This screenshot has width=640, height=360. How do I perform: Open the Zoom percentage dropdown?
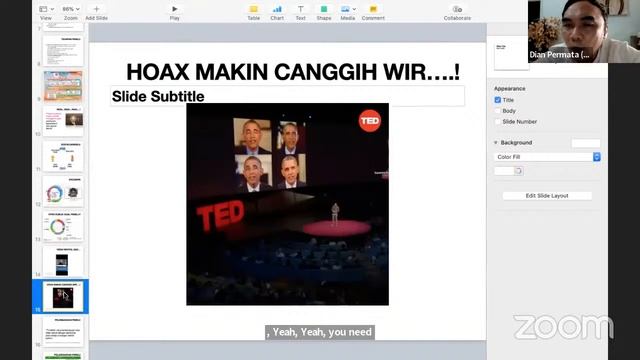pos(71,12)
